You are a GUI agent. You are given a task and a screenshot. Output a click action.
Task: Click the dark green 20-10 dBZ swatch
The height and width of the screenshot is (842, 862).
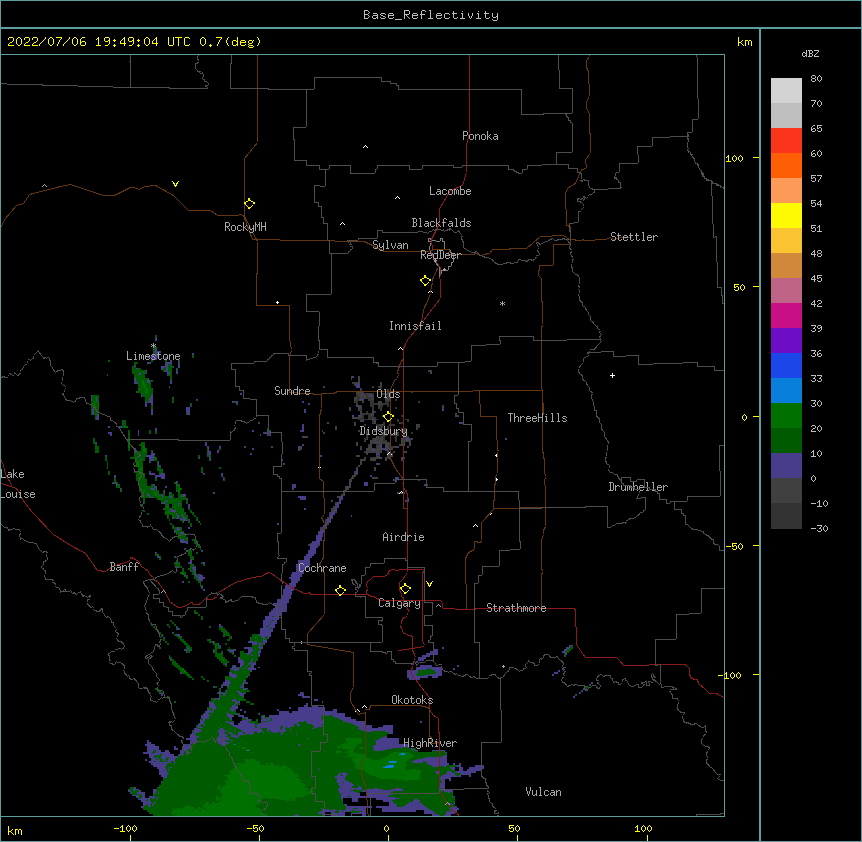[x=786, y=441]
